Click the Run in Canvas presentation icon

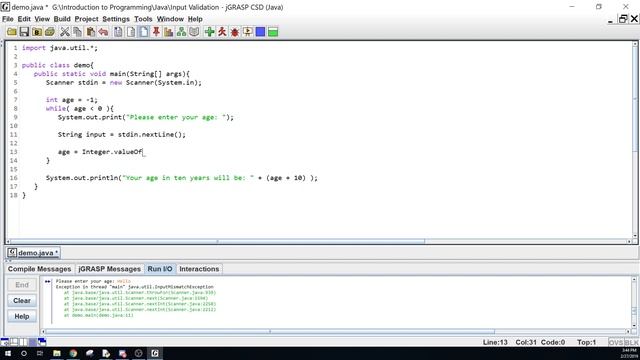tap(247, 32)
